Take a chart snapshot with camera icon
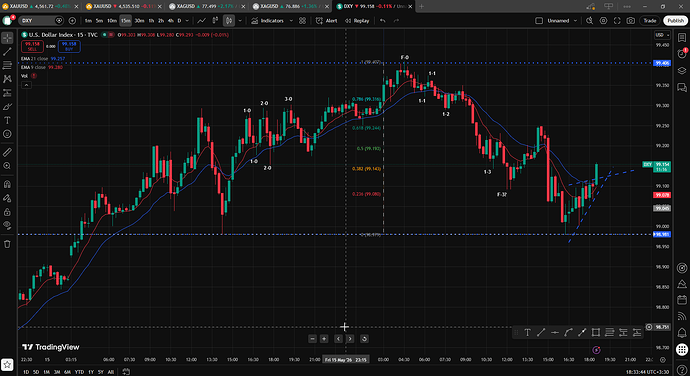Viewport: 690px width, 376px height. tap(631, 21)
